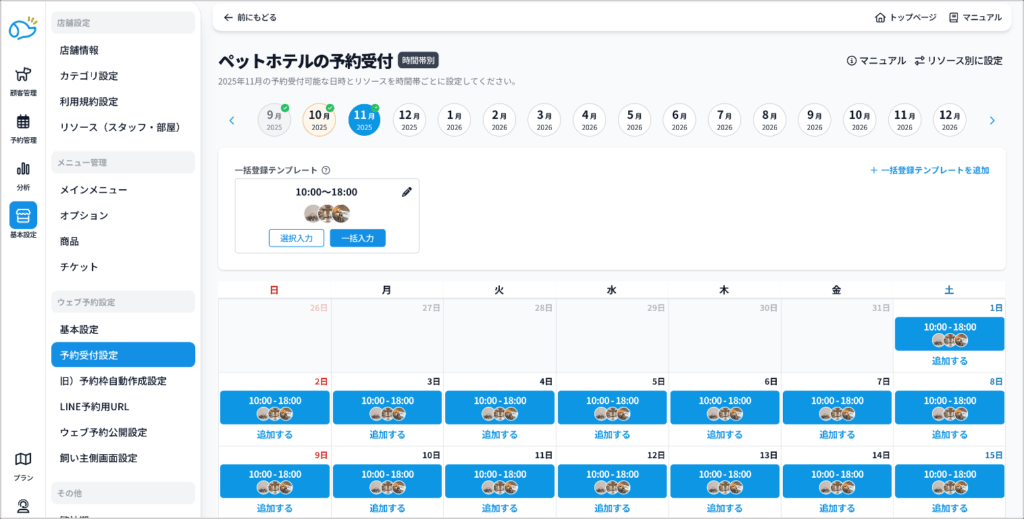Go to top page home link
1024x519 pixels.
coord(905,18)
